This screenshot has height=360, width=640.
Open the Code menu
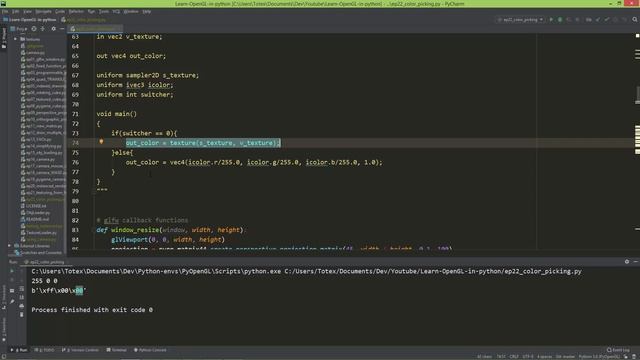point(60,11)
